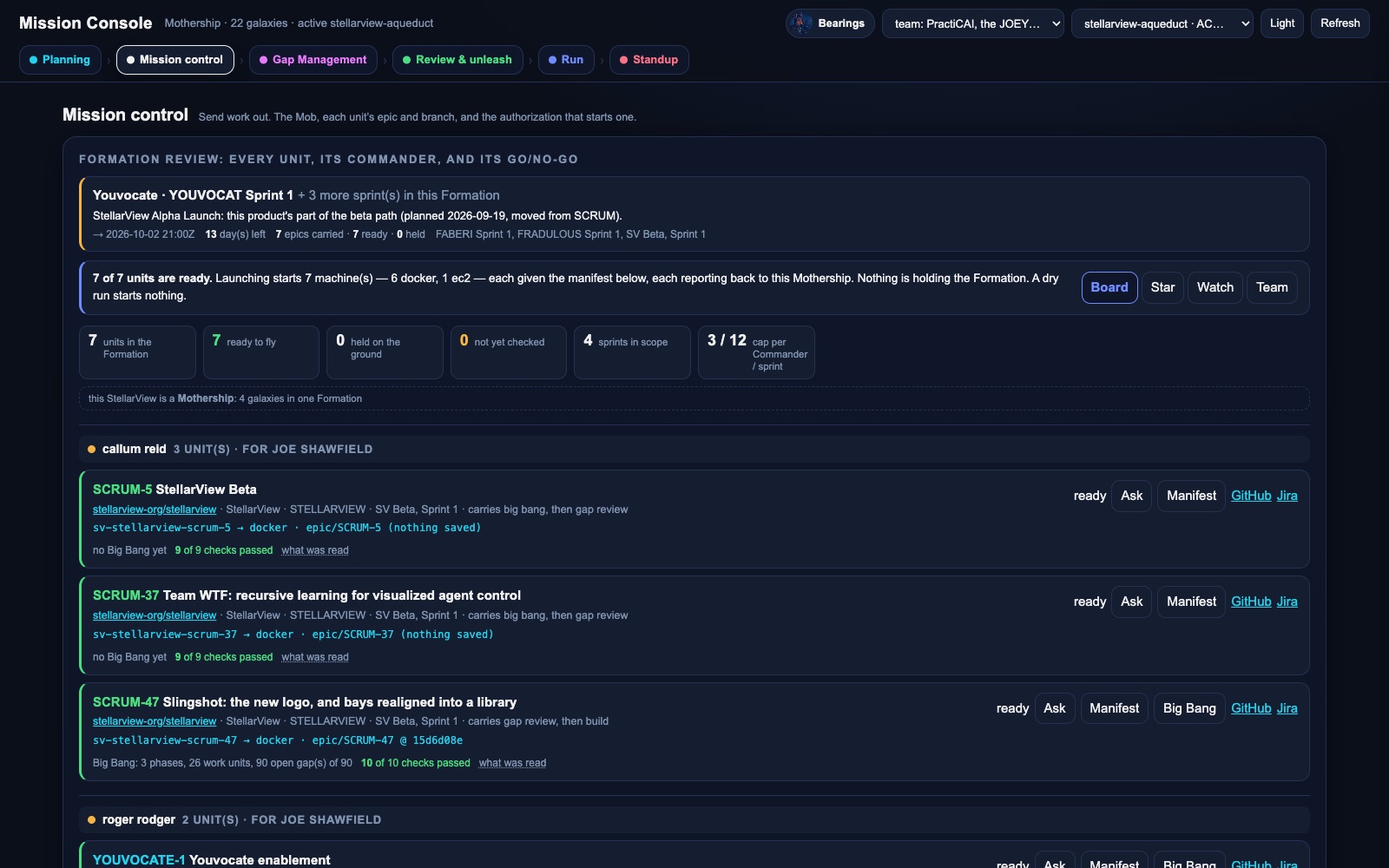1389x868 pixels.
Task: Open the Gap Management tab
Action: click(313, 60)
